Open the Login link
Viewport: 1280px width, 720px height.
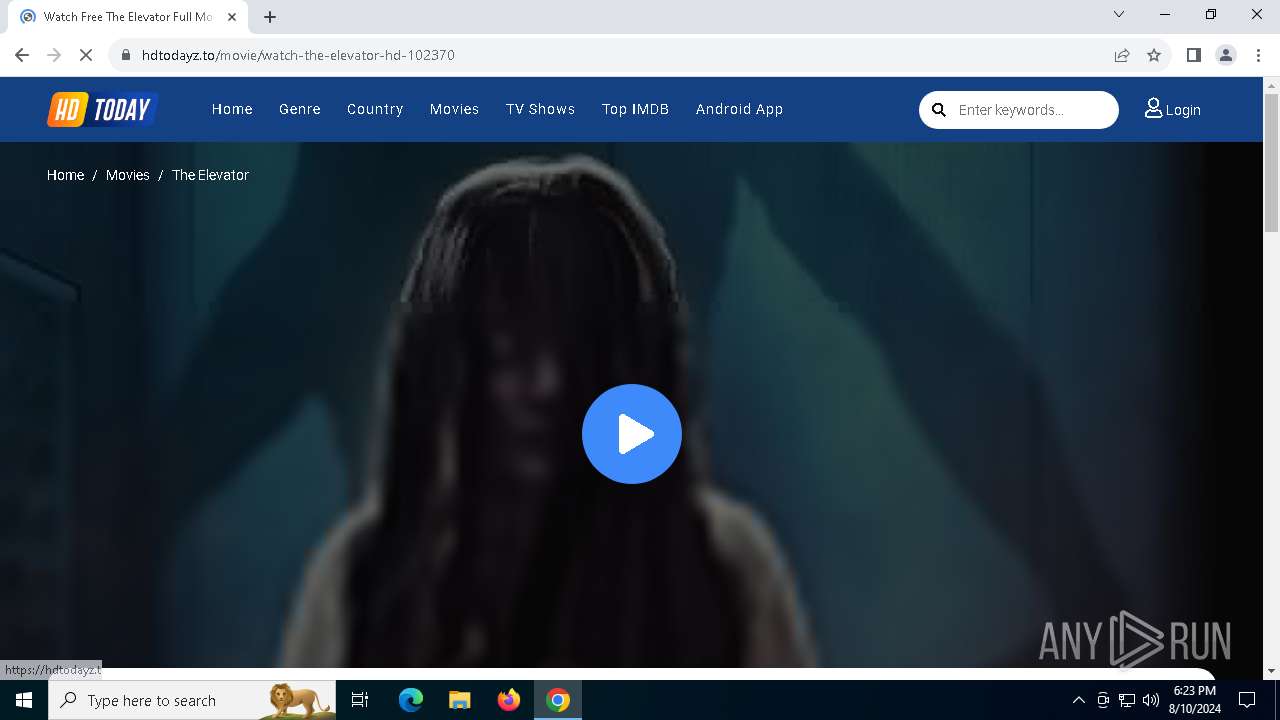[x=1173, y=109]
